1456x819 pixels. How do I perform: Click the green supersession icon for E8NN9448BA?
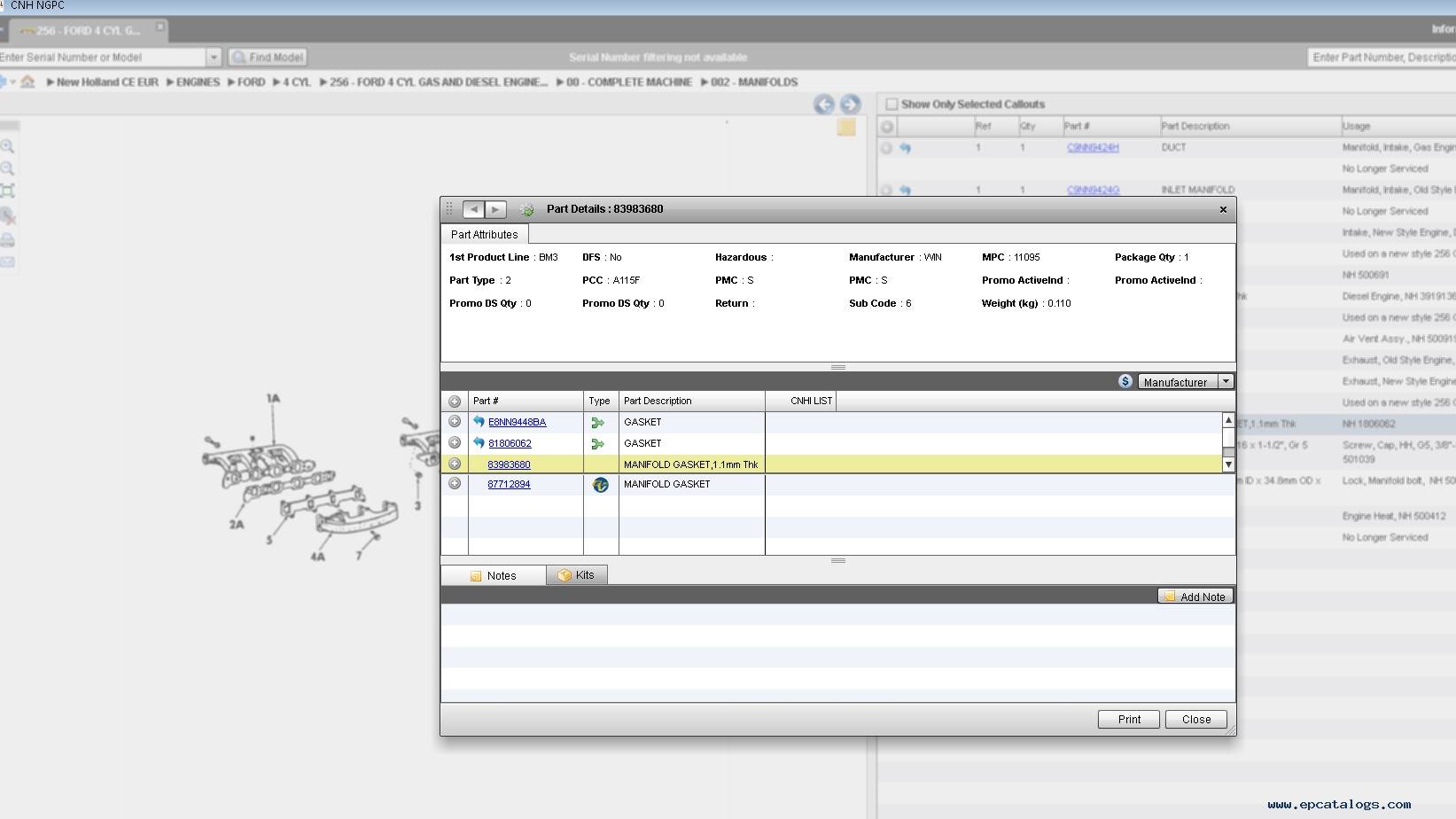[x=598, y=423]
